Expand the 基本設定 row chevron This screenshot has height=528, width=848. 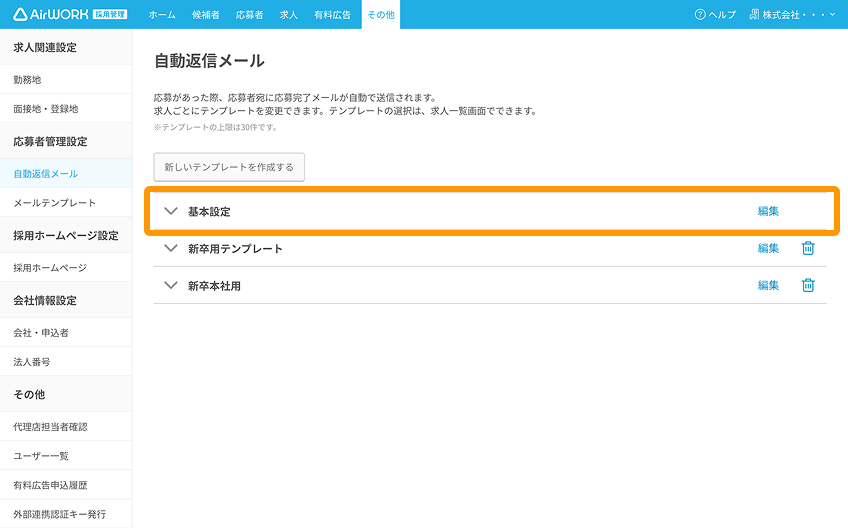coord(171,211)
